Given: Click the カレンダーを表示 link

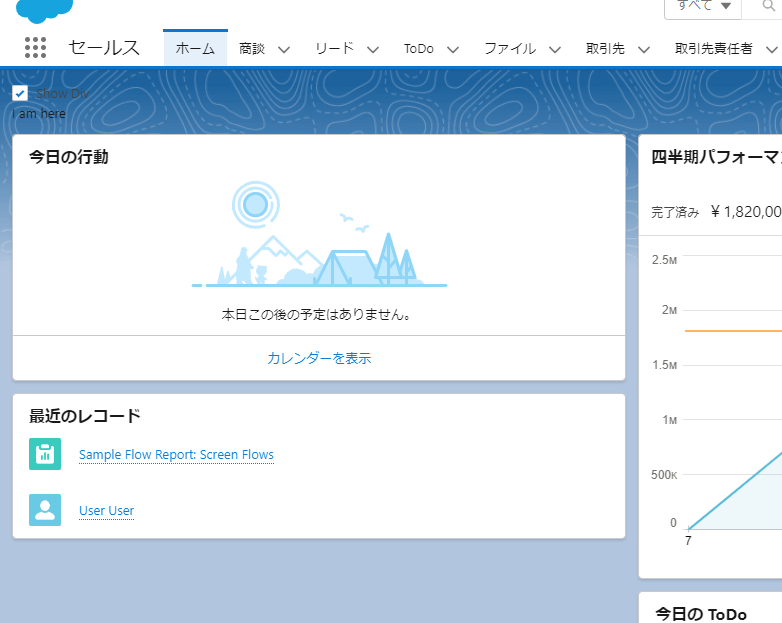Looking at the screenshot, I should [x=319, y=358].
